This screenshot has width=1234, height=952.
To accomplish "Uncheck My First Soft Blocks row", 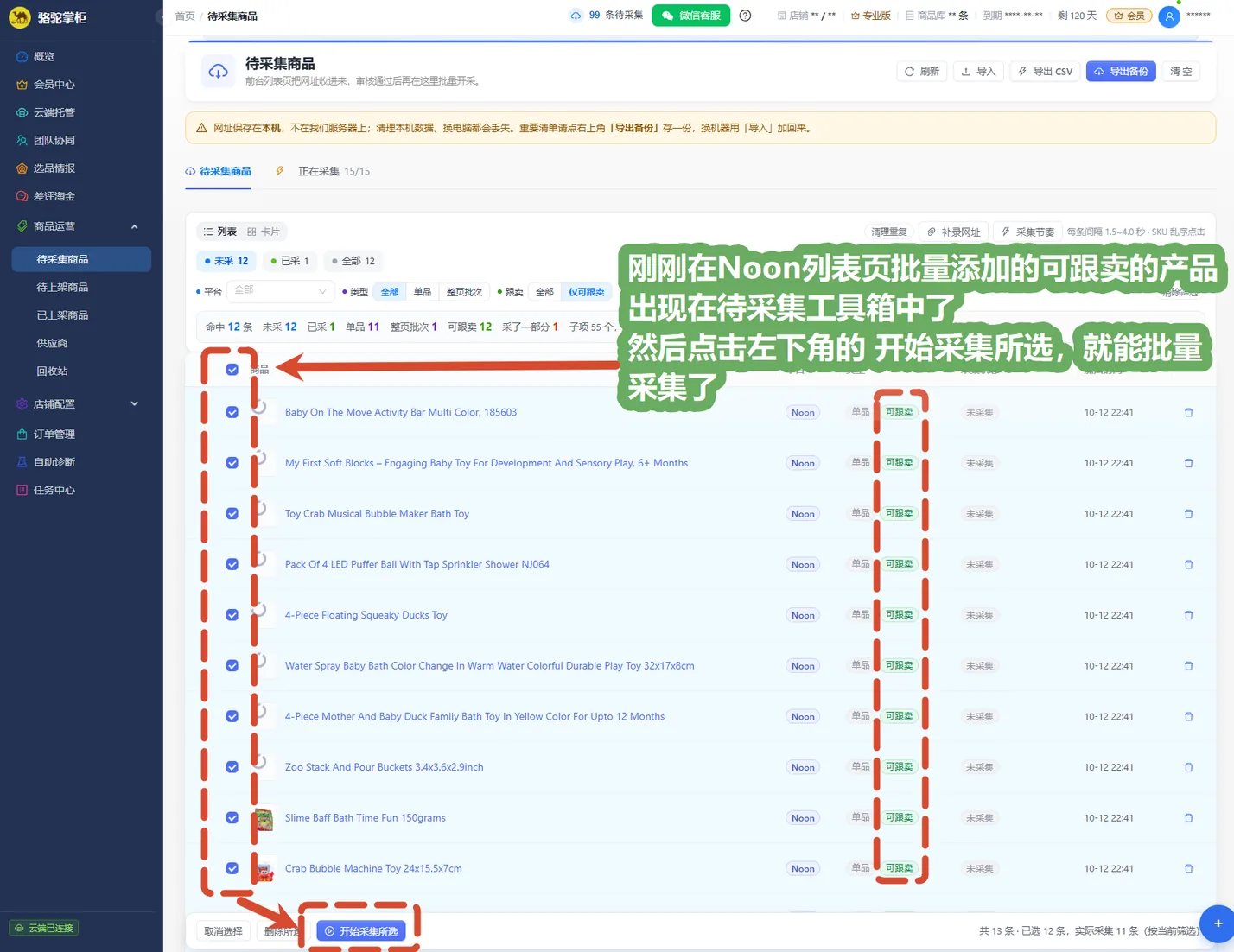I will (x=232, y=463).
